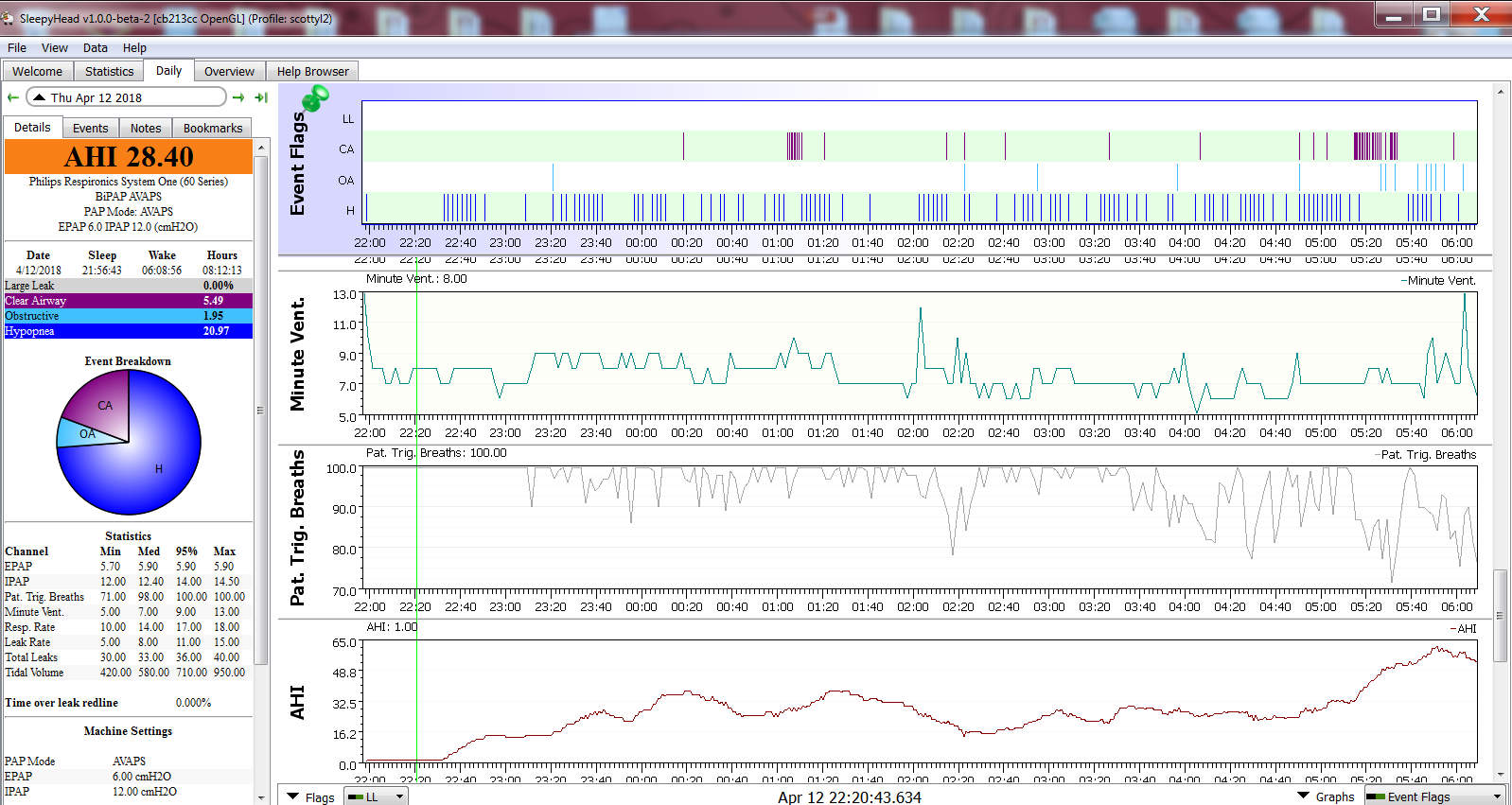Click the CA slice of pie chart

tap(104, 405)
